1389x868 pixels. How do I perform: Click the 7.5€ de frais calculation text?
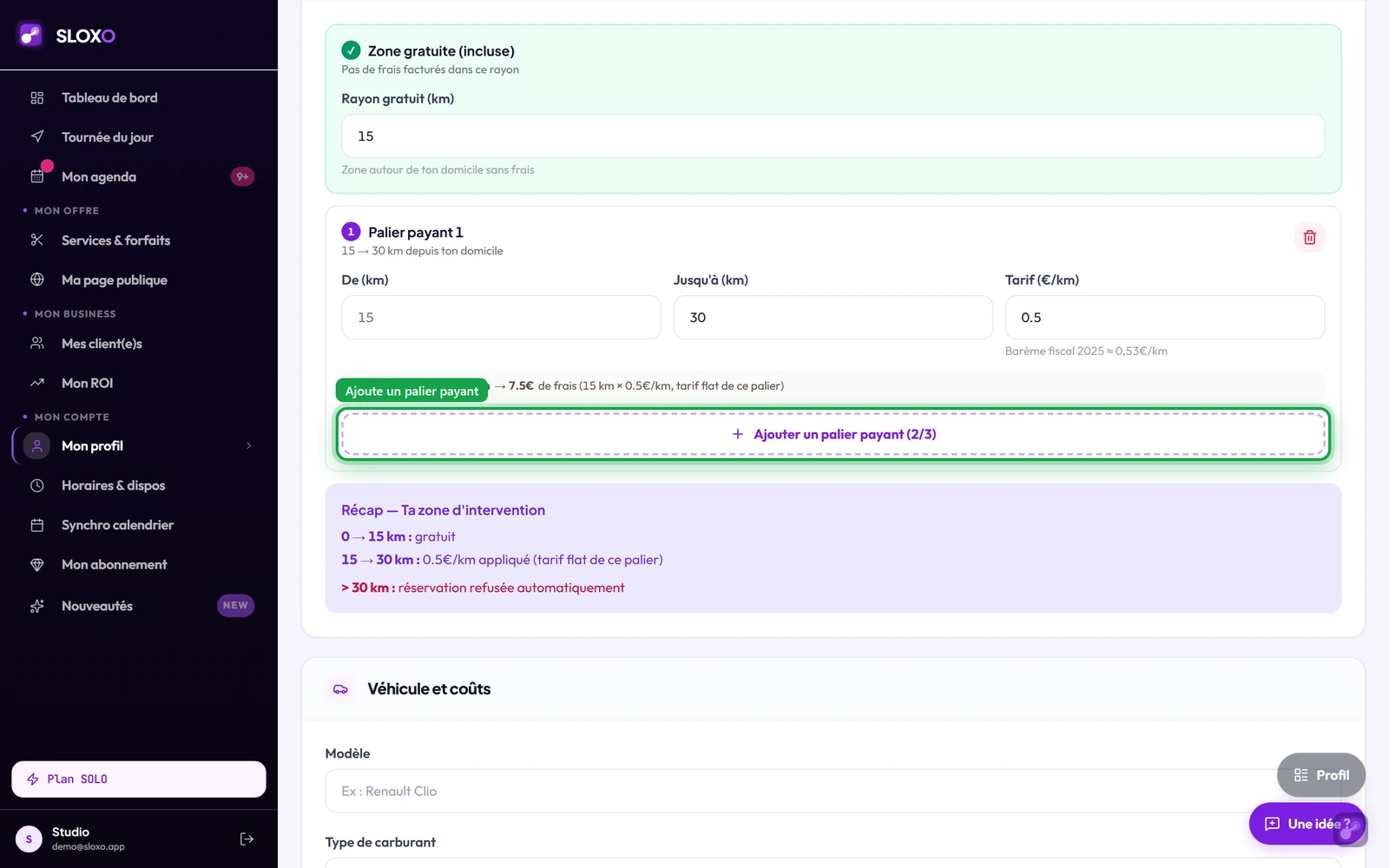click(639, 385)
